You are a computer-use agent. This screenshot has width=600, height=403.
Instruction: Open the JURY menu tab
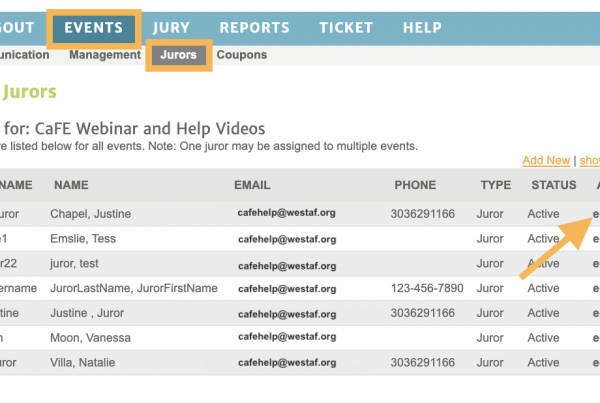(x=171, y=28)
